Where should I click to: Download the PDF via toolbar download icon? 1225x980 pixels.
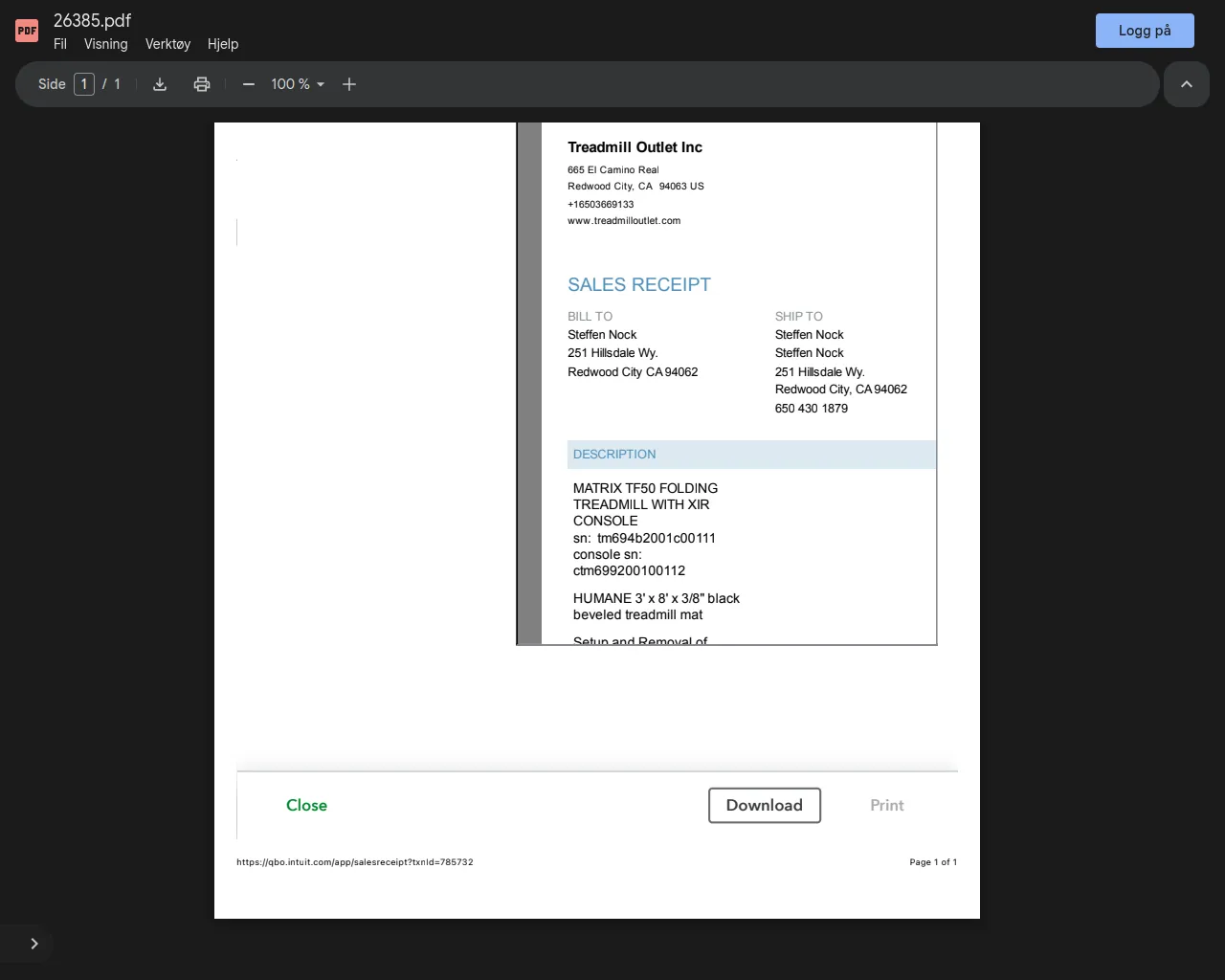[160, 84]
